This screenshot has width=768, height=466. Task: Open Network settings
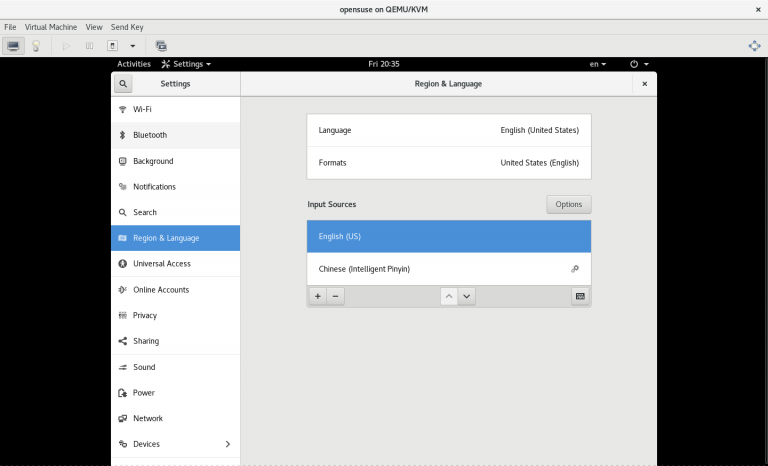(175, 418)
